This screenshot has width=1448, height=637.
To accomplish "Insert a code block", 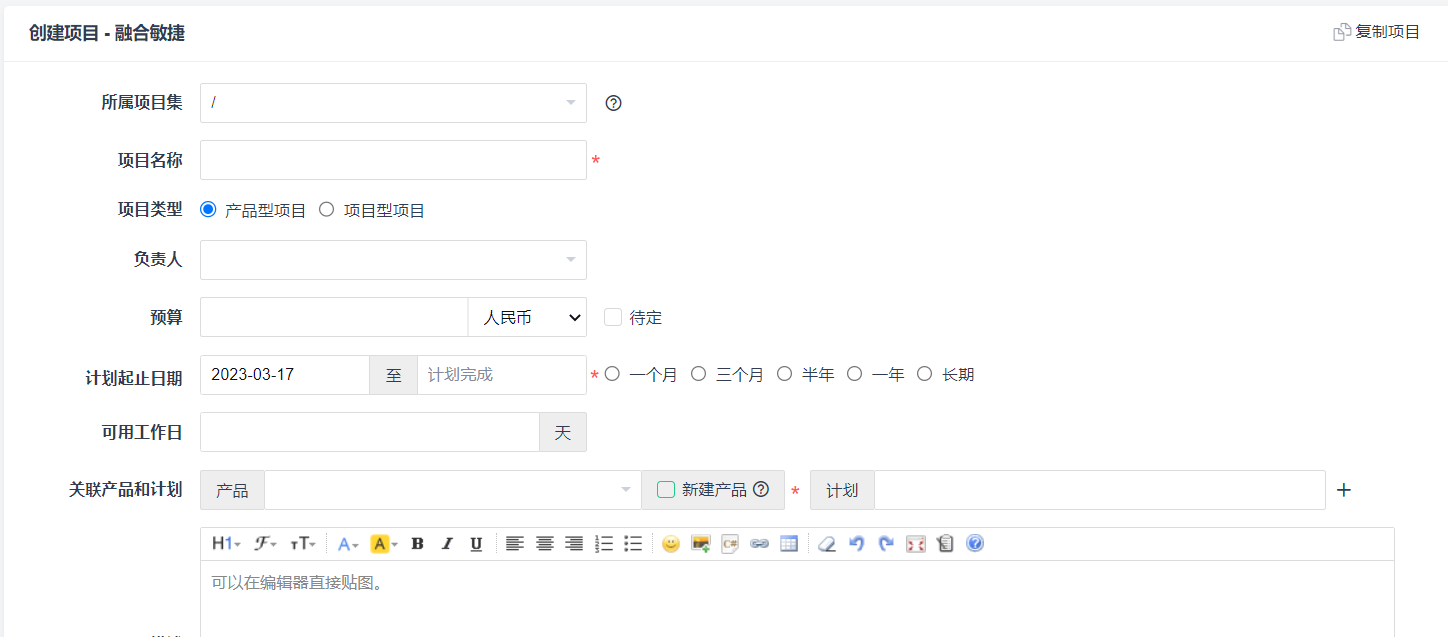I will pyautogui.click(x=730, y=544).
